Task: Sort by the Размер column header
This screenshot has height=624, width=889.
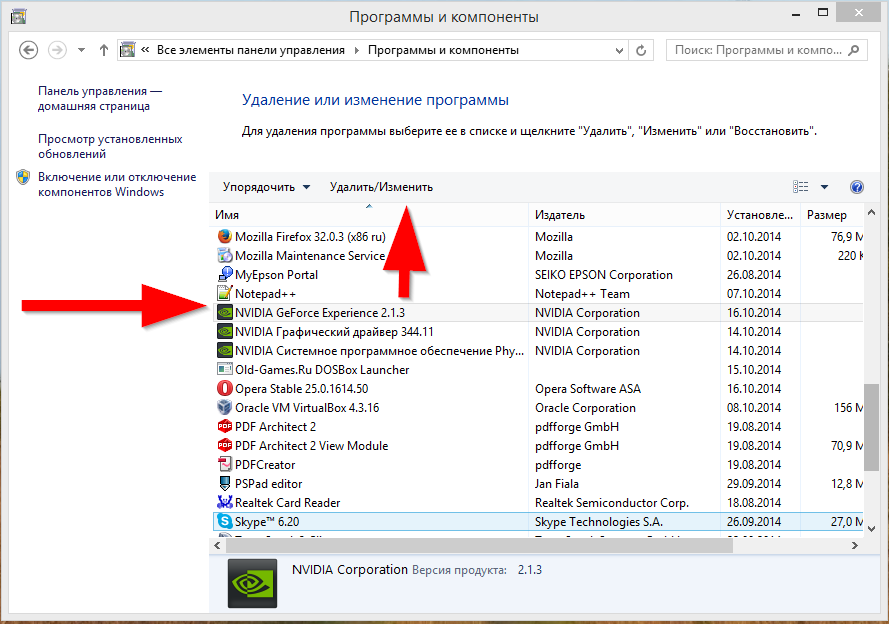Action: 832,215
